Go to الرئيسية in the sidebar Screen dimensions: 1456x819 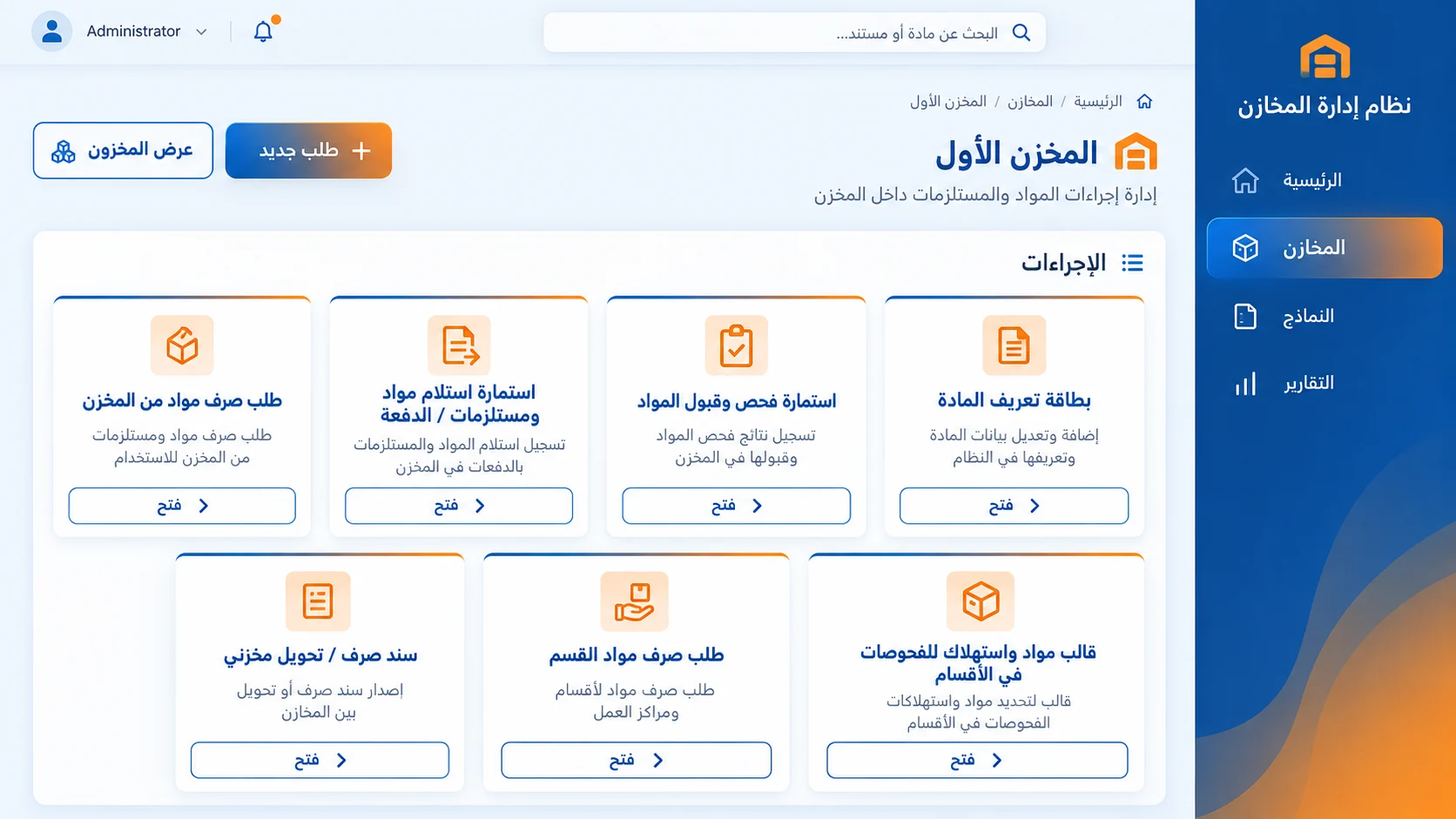tap(1325, 180)
